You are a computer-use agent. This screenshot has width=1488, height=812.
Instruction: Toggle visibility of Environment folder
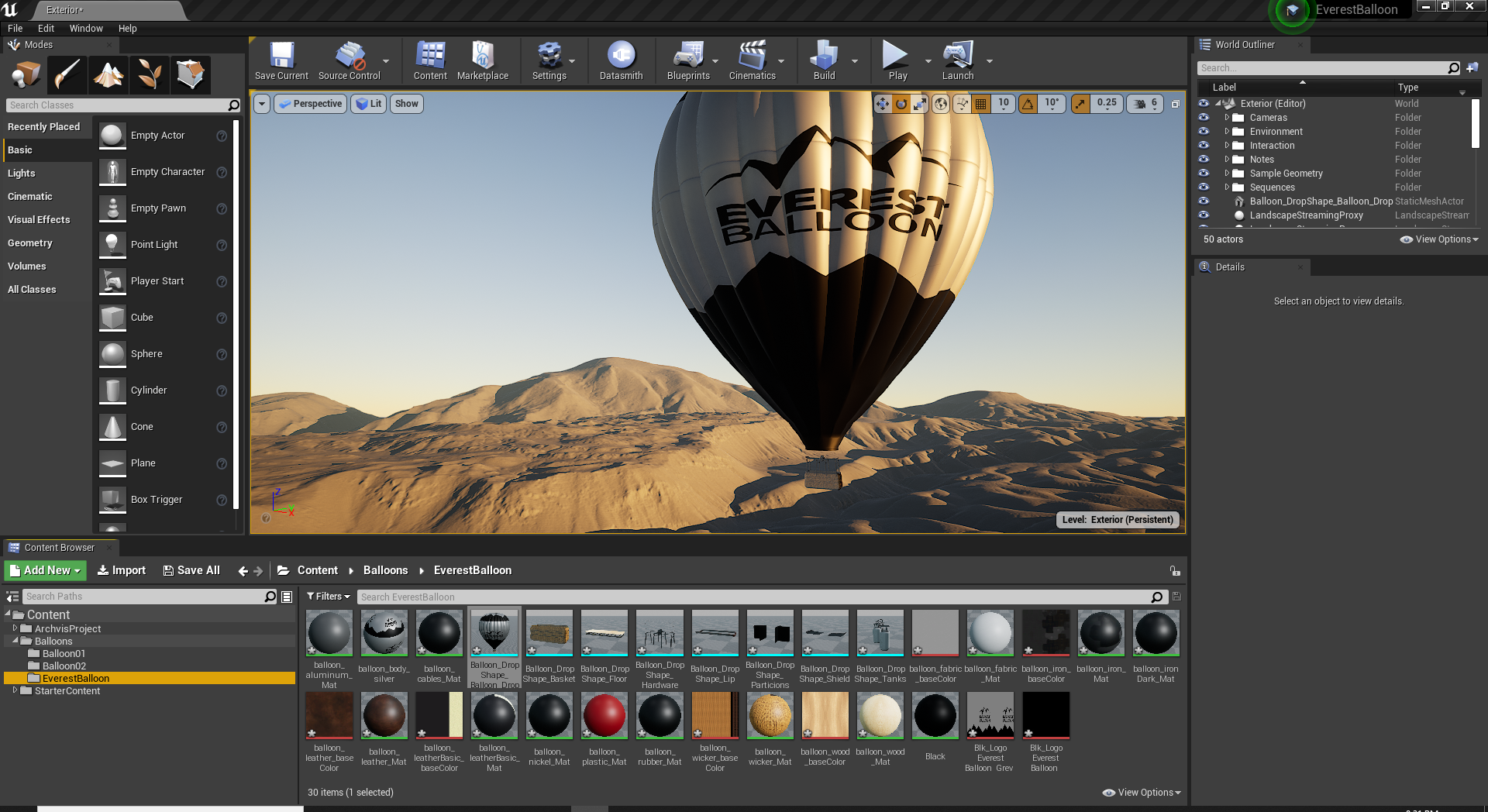point(1204,131)
